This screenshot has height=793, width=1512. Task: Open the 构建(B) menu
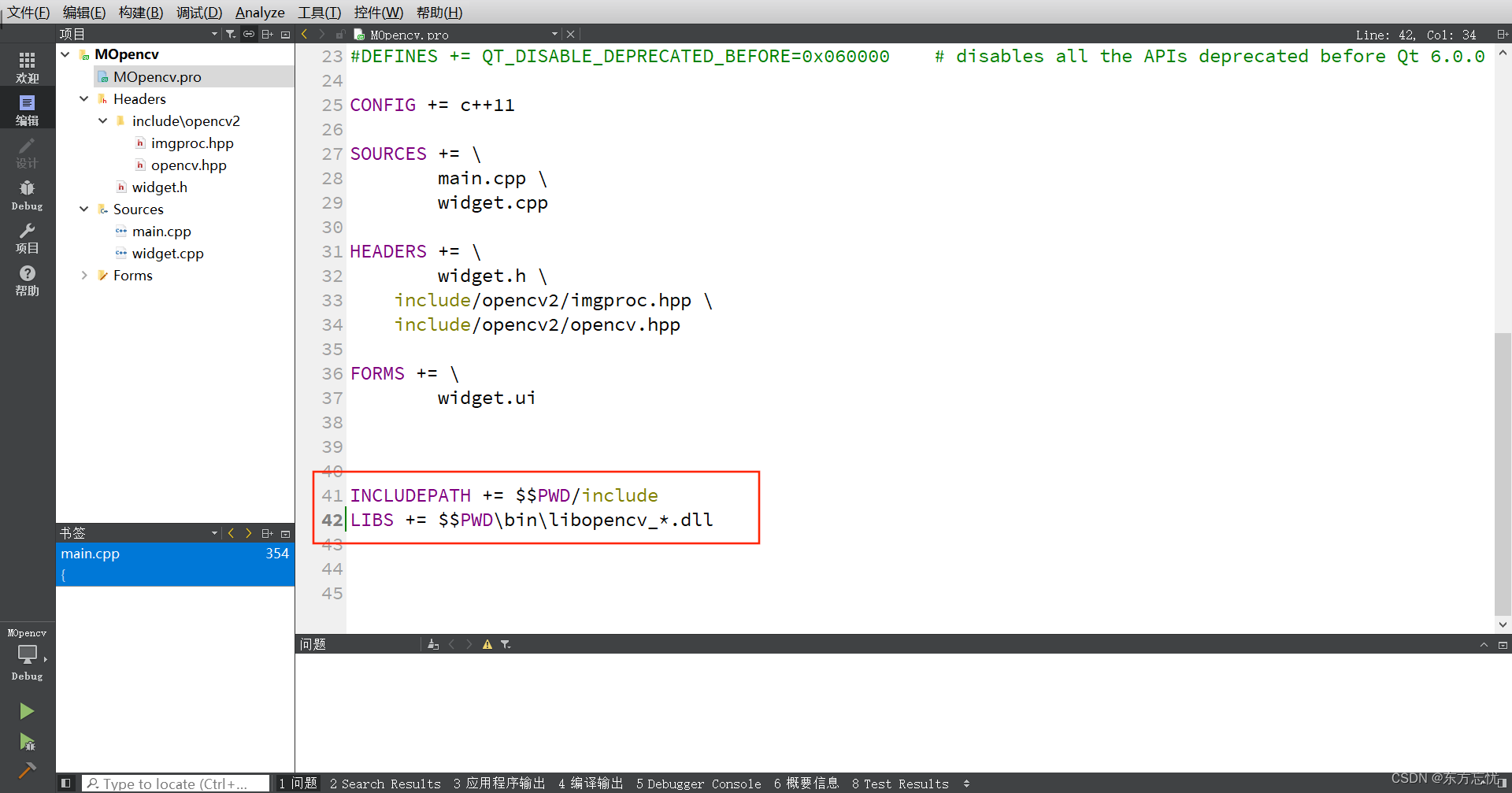tap(141, 12)
